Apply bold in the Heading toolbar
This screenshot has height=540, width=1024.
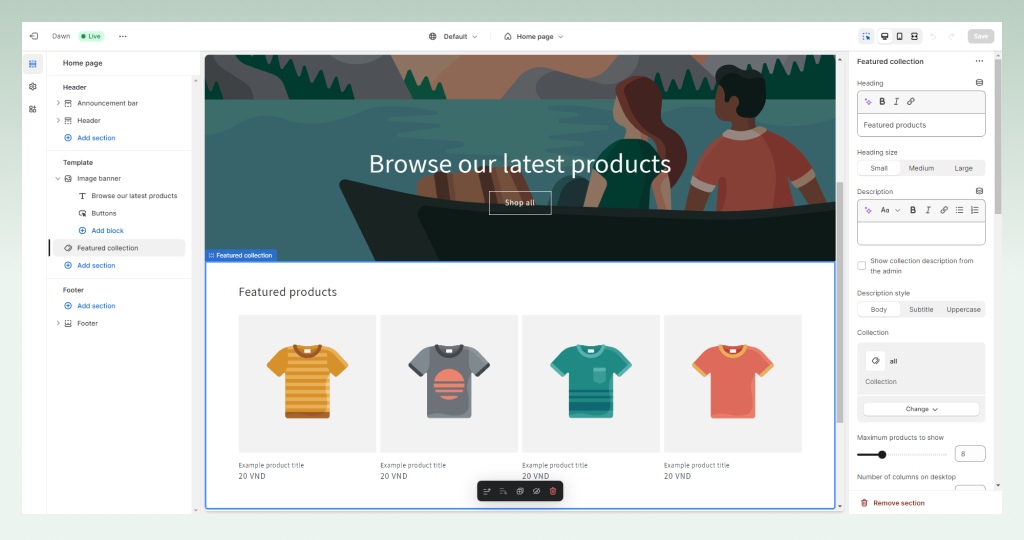(x=882, y=102)
